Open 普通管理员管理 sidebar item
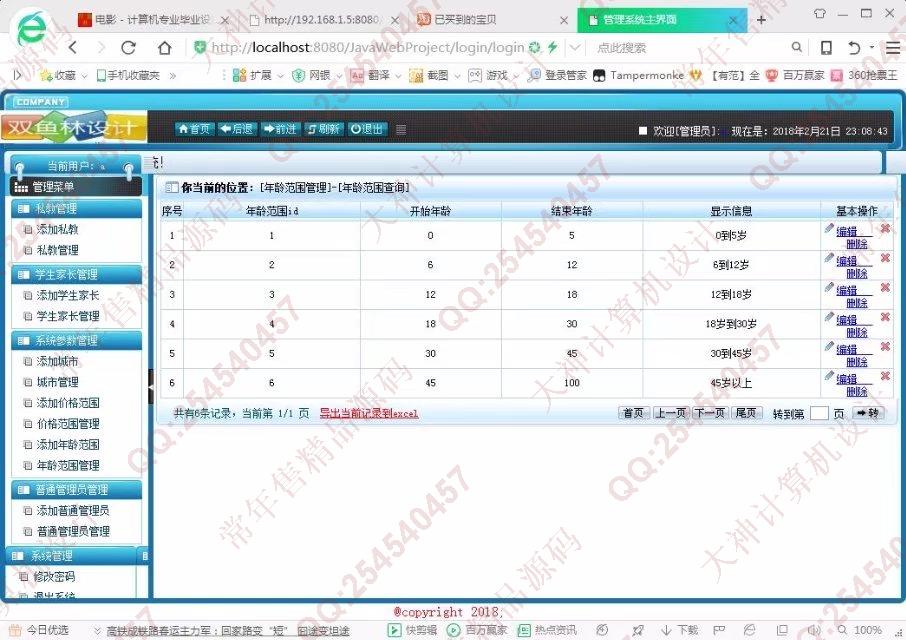The height and width of the screenshot is (640, 906). click(x=73, y=531)
